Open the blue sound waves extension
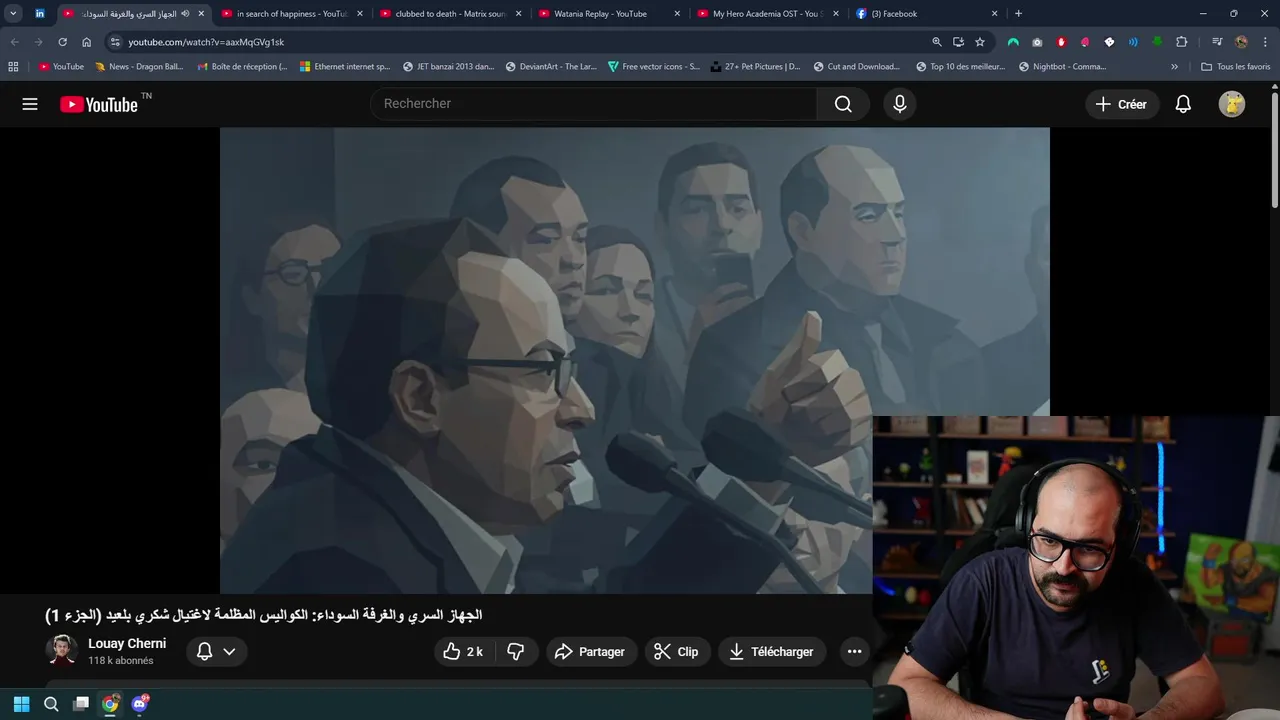This screenshot has width=1280, height=720. tap(1133, 42)
